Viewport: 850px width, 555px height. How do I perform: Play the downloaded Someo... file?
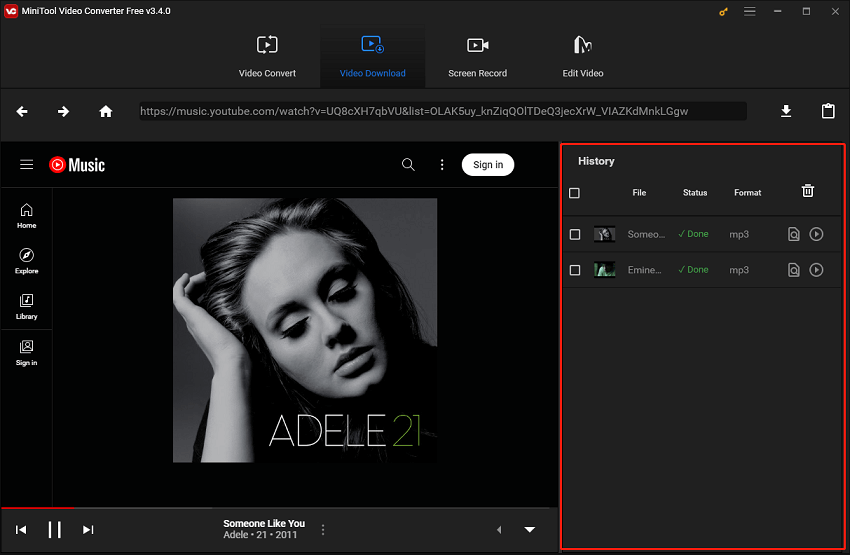816,234
